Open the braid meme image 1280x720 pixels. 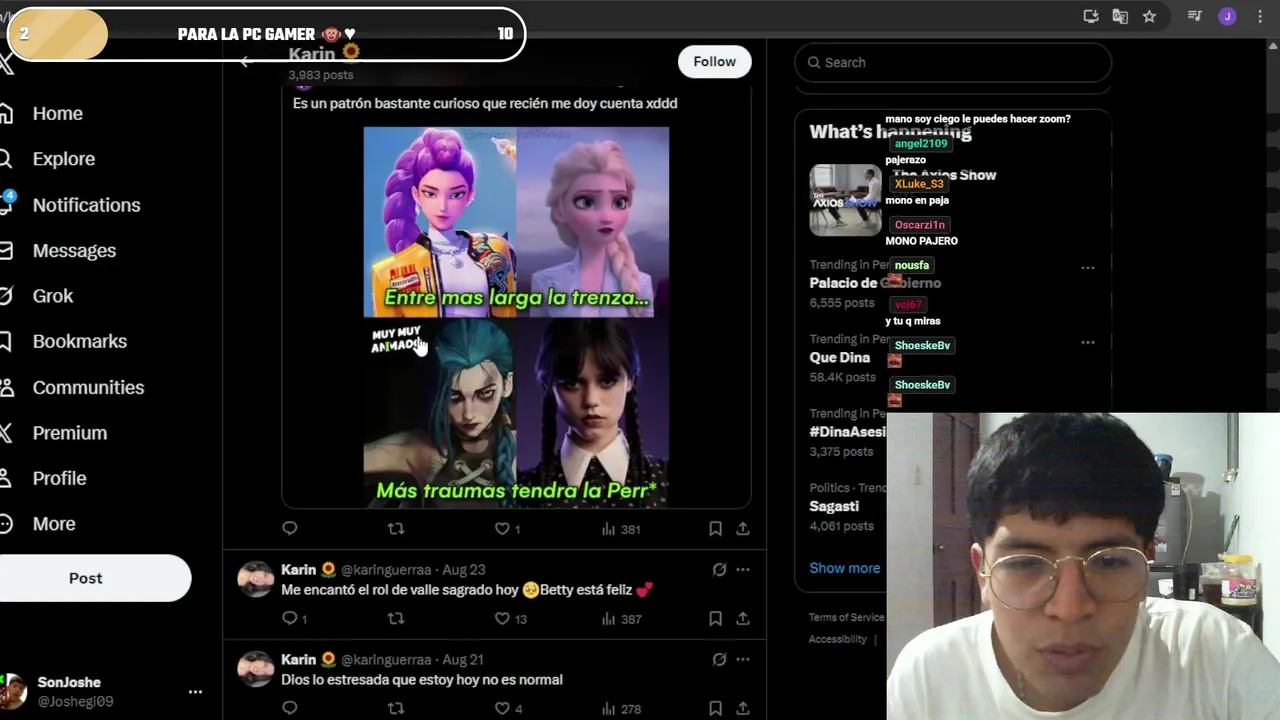[x=516, y=316]
